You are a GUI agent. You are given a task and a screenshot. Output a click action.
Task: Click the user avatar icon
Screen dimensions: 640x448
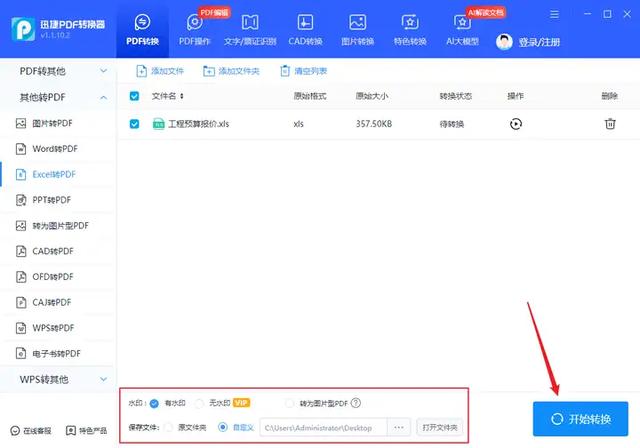click(x=504, y=42)
